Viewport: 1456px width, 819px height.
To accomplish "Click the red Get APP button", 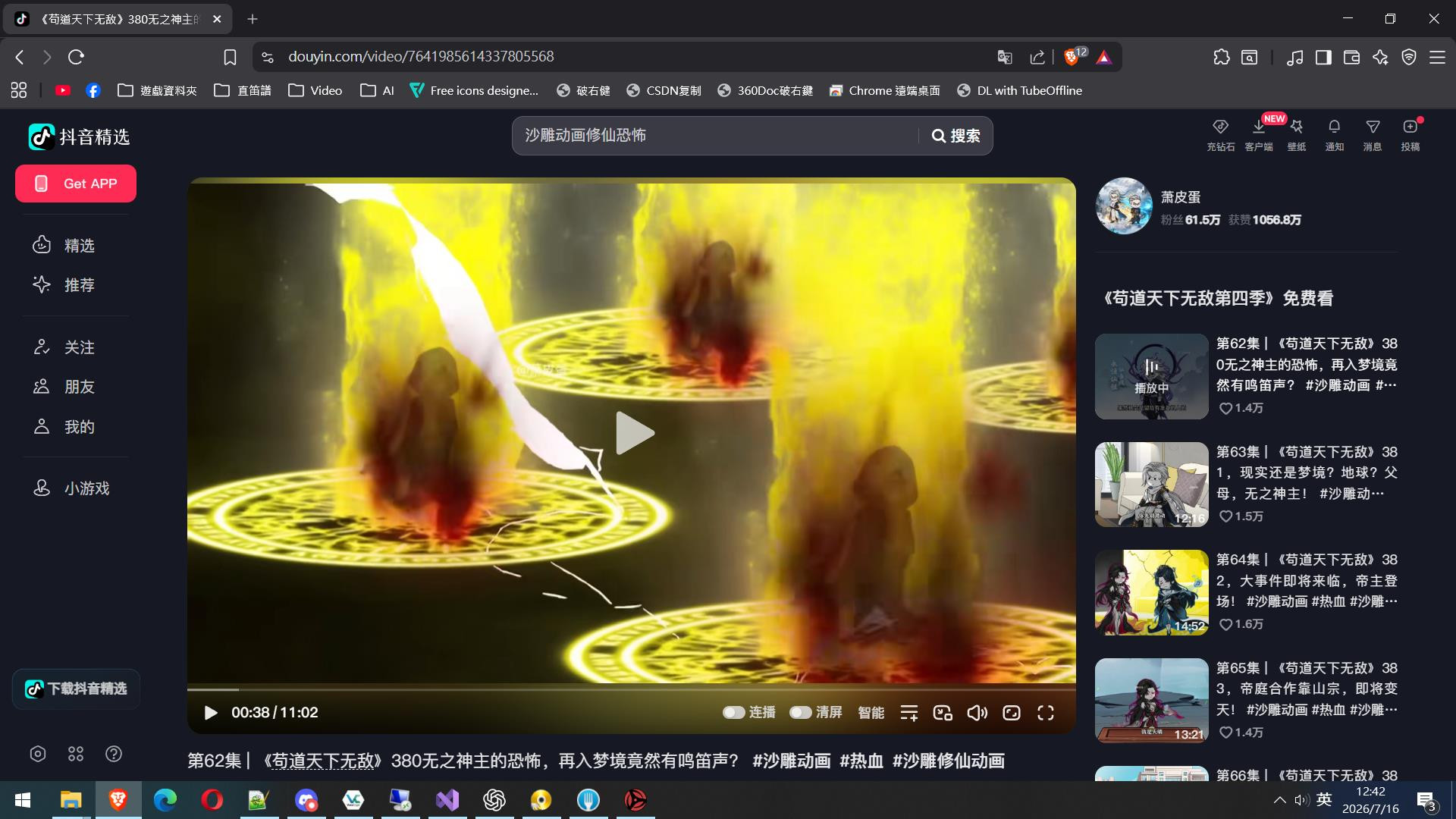I will (76, 184).
